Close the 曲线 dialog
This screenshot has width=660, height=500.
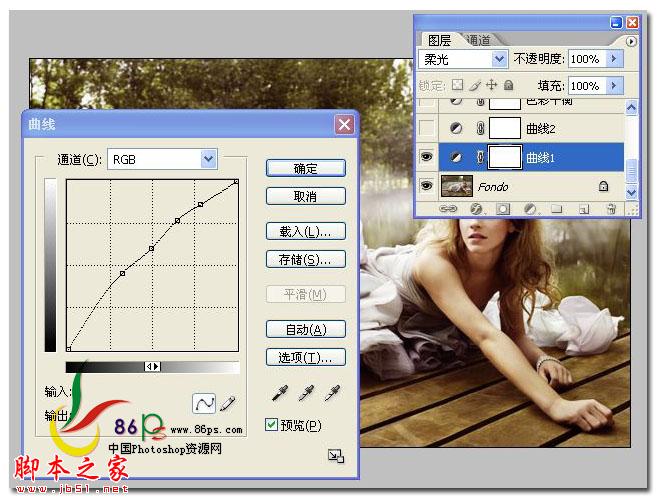(344, 125)
